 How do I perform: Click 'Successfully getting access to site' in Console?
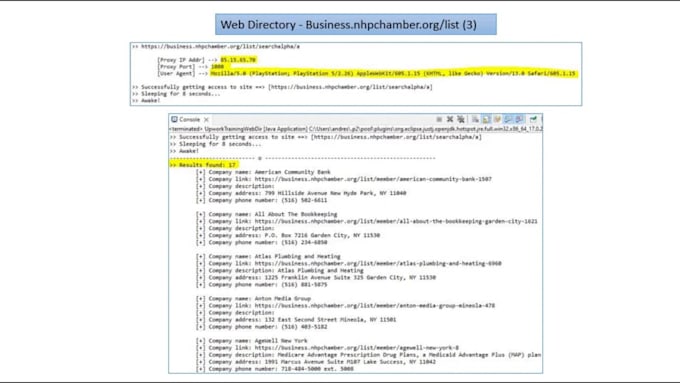pos(330,137)
